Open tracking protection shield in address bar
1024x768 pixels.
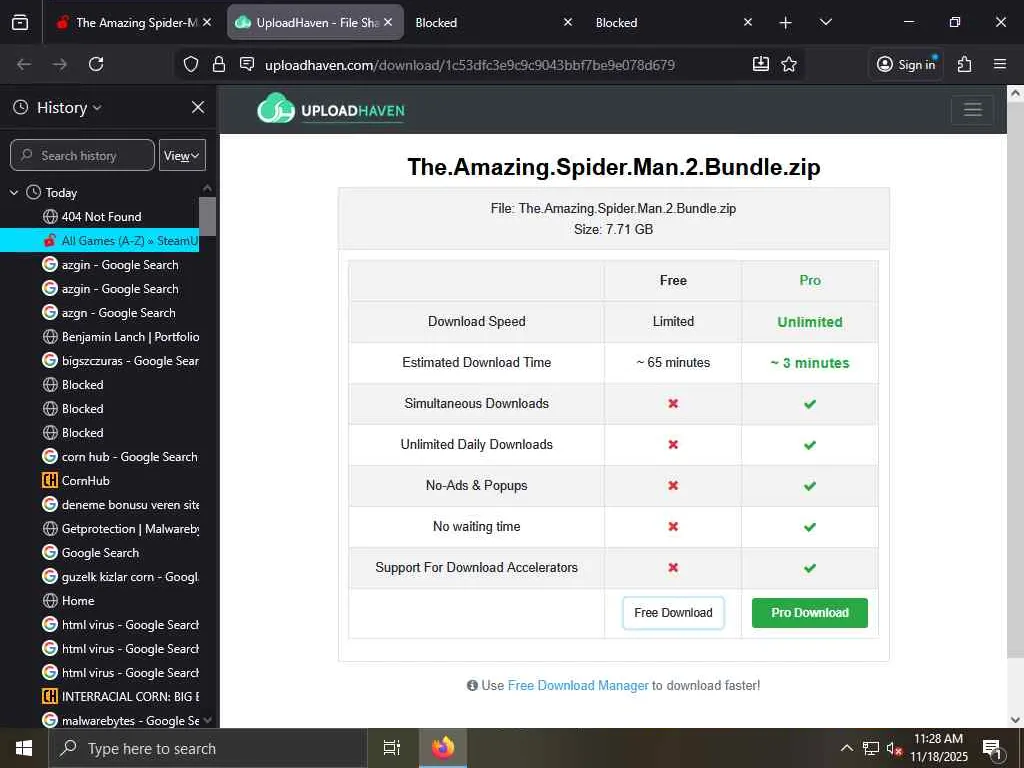(191, 64)
